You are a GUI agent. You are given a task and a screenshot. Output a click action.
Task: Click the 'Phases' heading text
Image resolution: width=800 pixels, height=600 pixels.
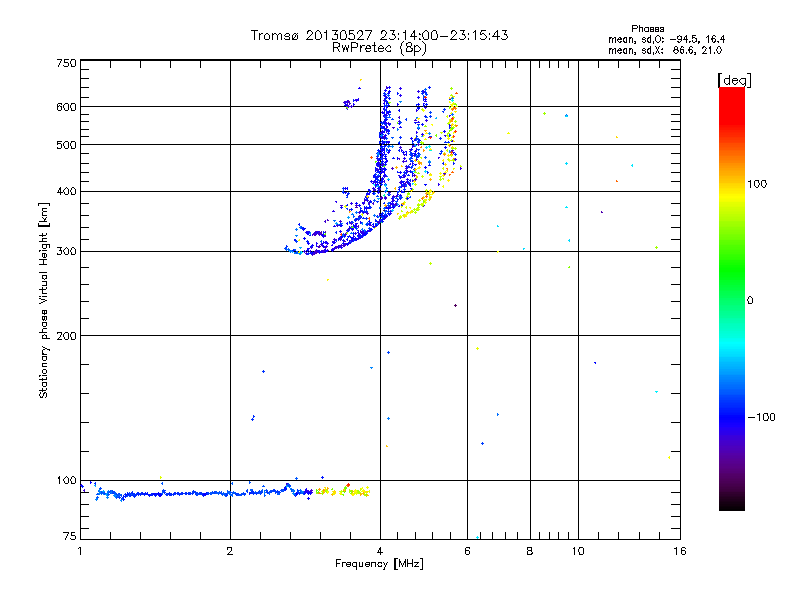pos(647,29)
